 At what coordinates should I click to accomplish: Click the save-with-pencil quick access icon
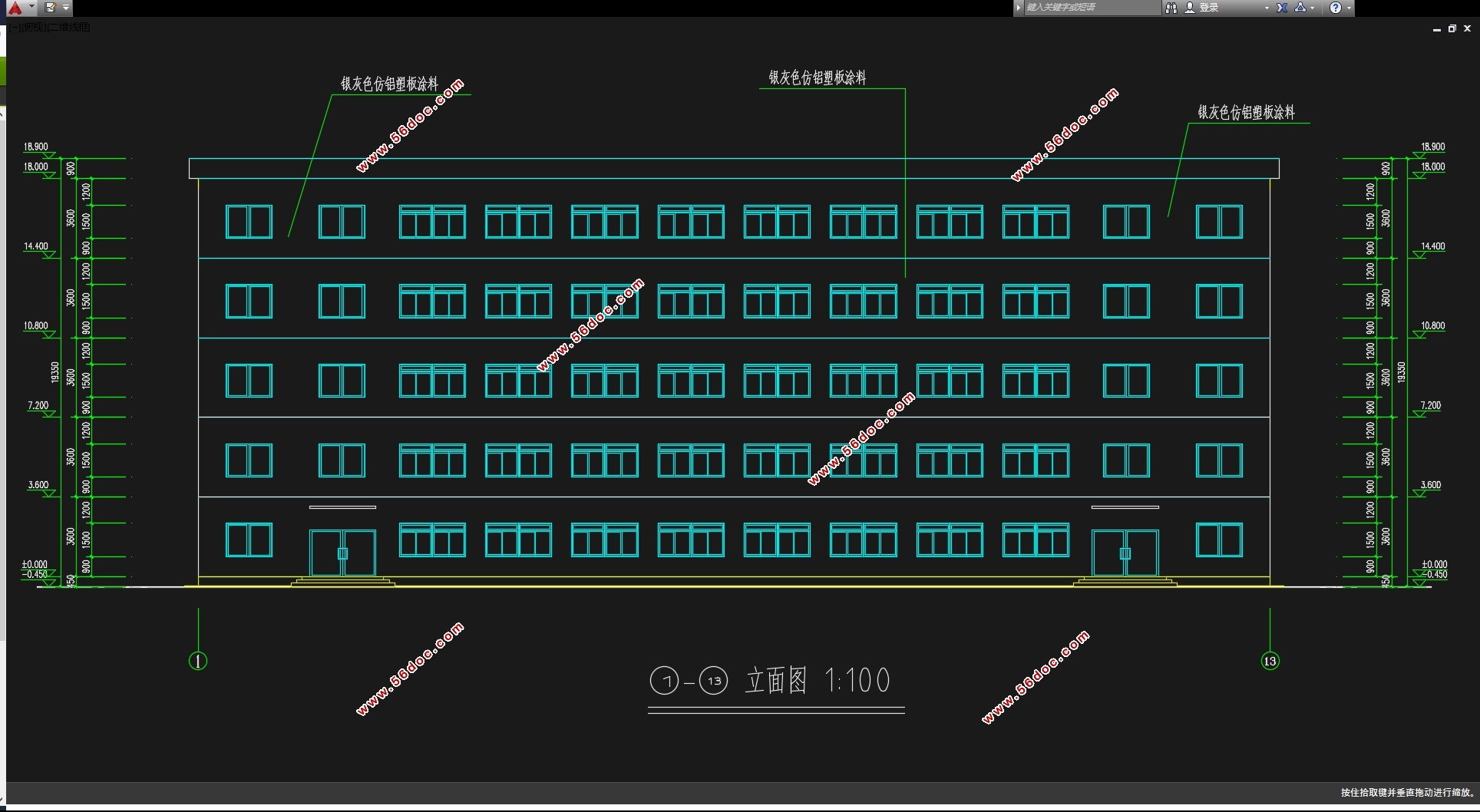(x=51, y=8)
